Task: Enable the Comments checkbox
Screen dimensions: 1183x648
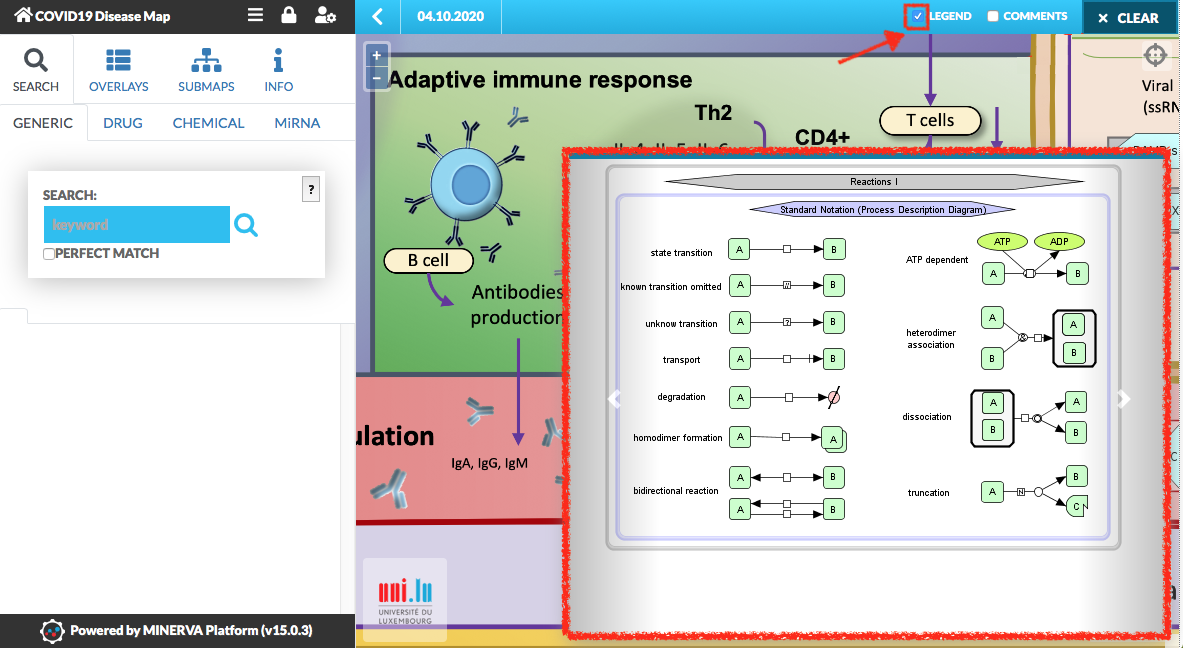Action: (993, 16)
